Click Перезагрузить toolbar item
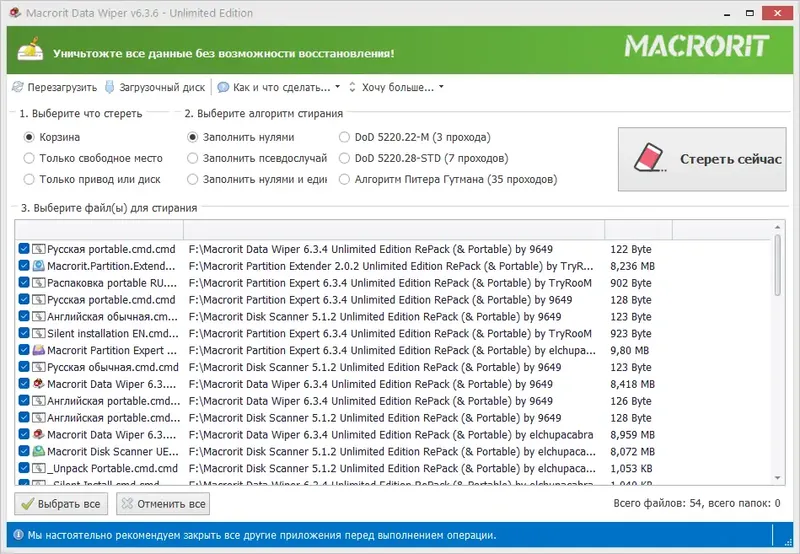The height and width of the screenshot is (554, 800). (x=55, y=87)
